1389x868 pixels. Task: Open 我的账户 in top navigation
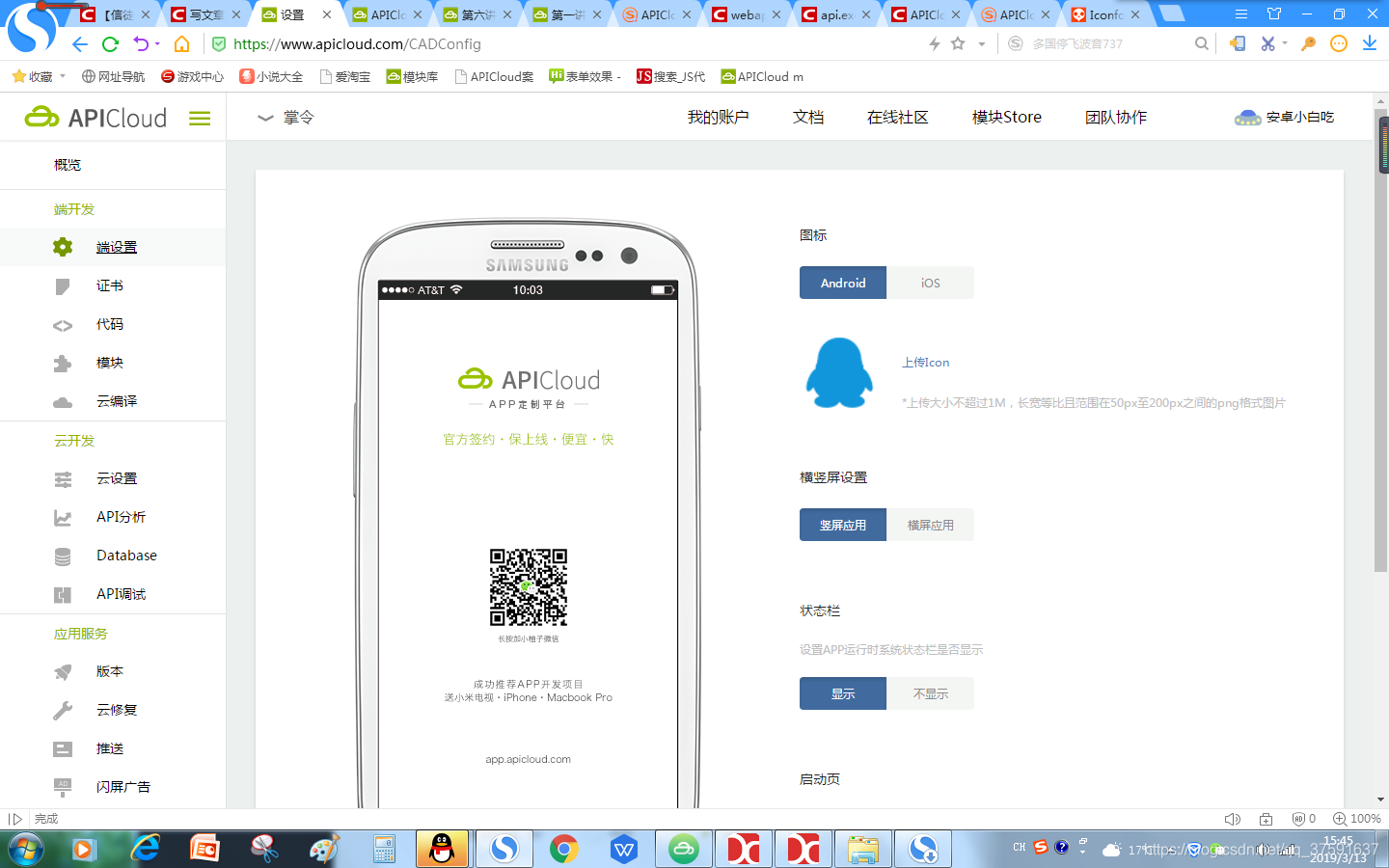click(718, 118)
